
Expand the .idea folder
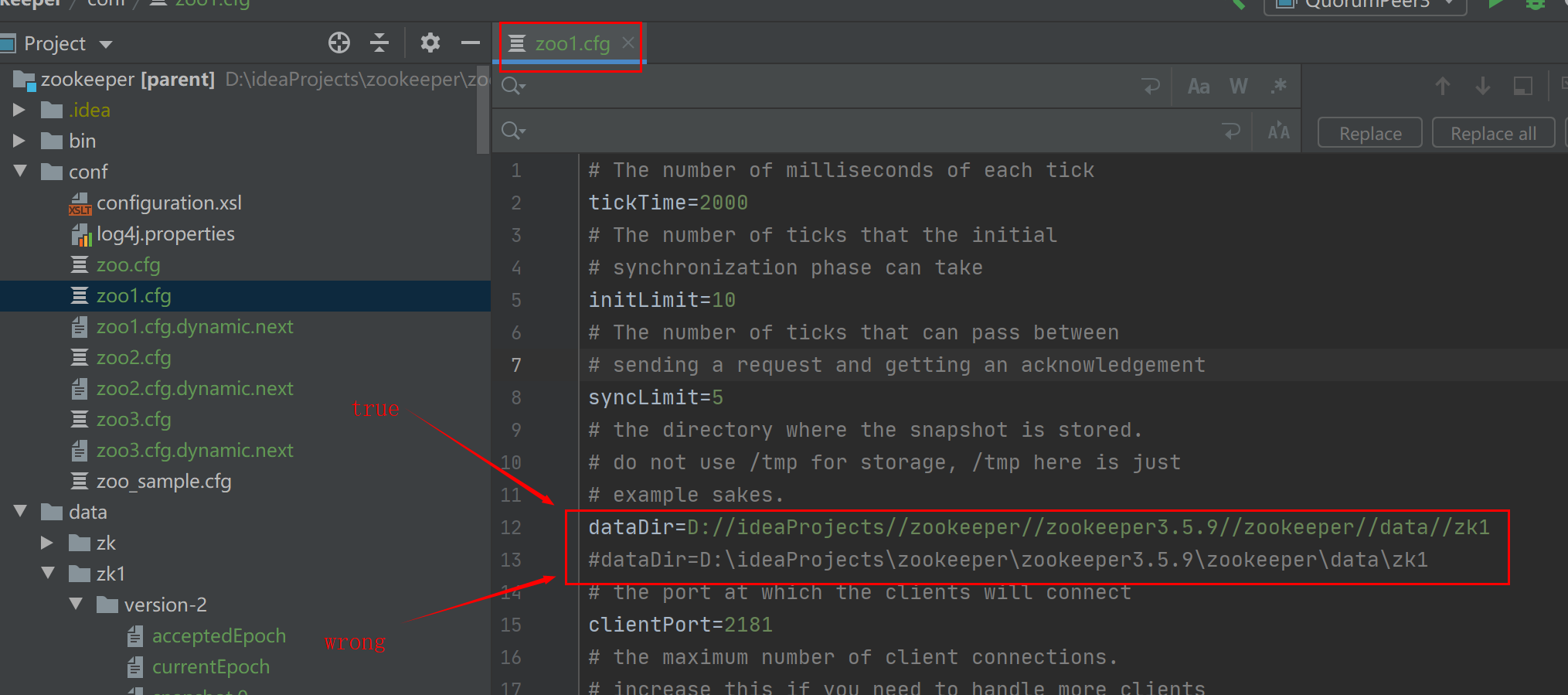(19, 110)
